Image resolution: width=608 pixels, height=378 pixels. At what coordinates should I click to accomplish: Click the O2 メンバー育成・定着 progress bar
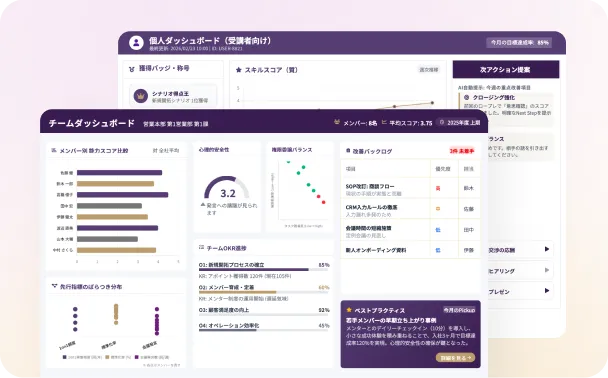pos(264,292)
